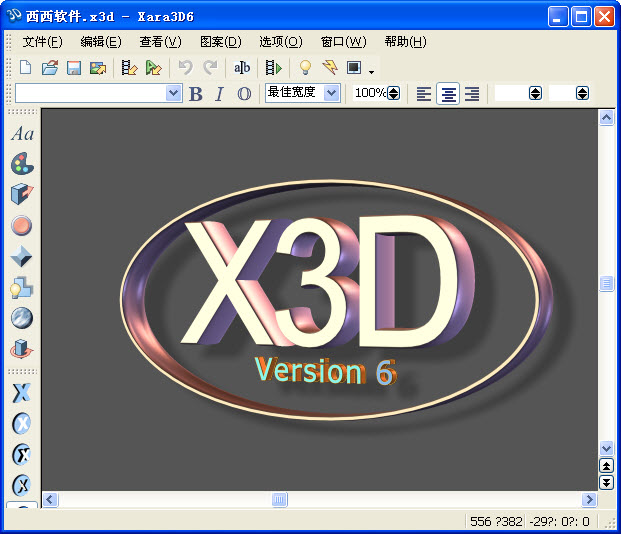The image size is (621, 534).
Task: Click the Open file folder icon
Action: (49, 68)
